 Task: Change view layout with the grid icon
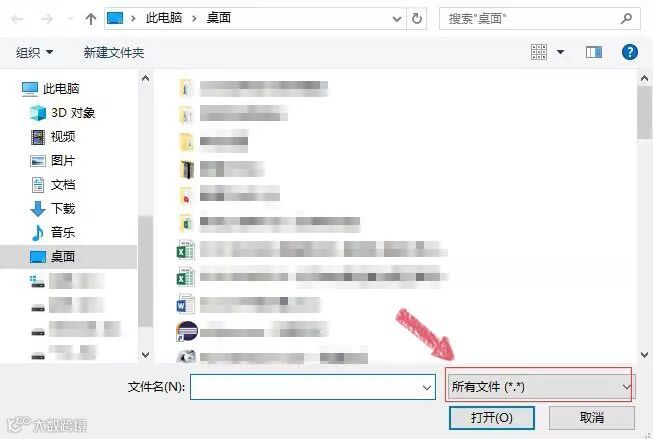click(539, 52)
